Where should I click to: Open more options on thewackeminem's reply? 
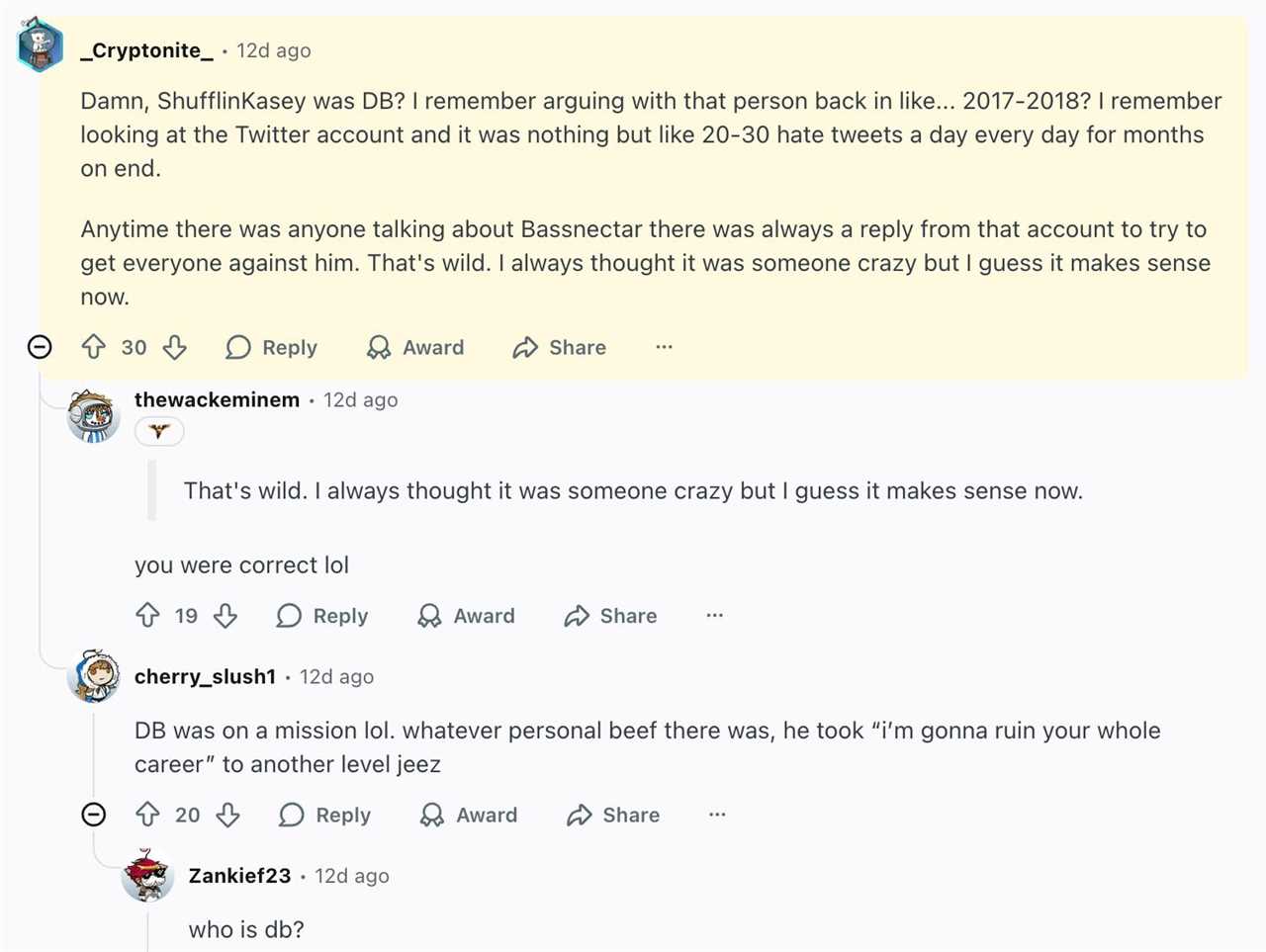pyautogui.click(x=715, y=616)
